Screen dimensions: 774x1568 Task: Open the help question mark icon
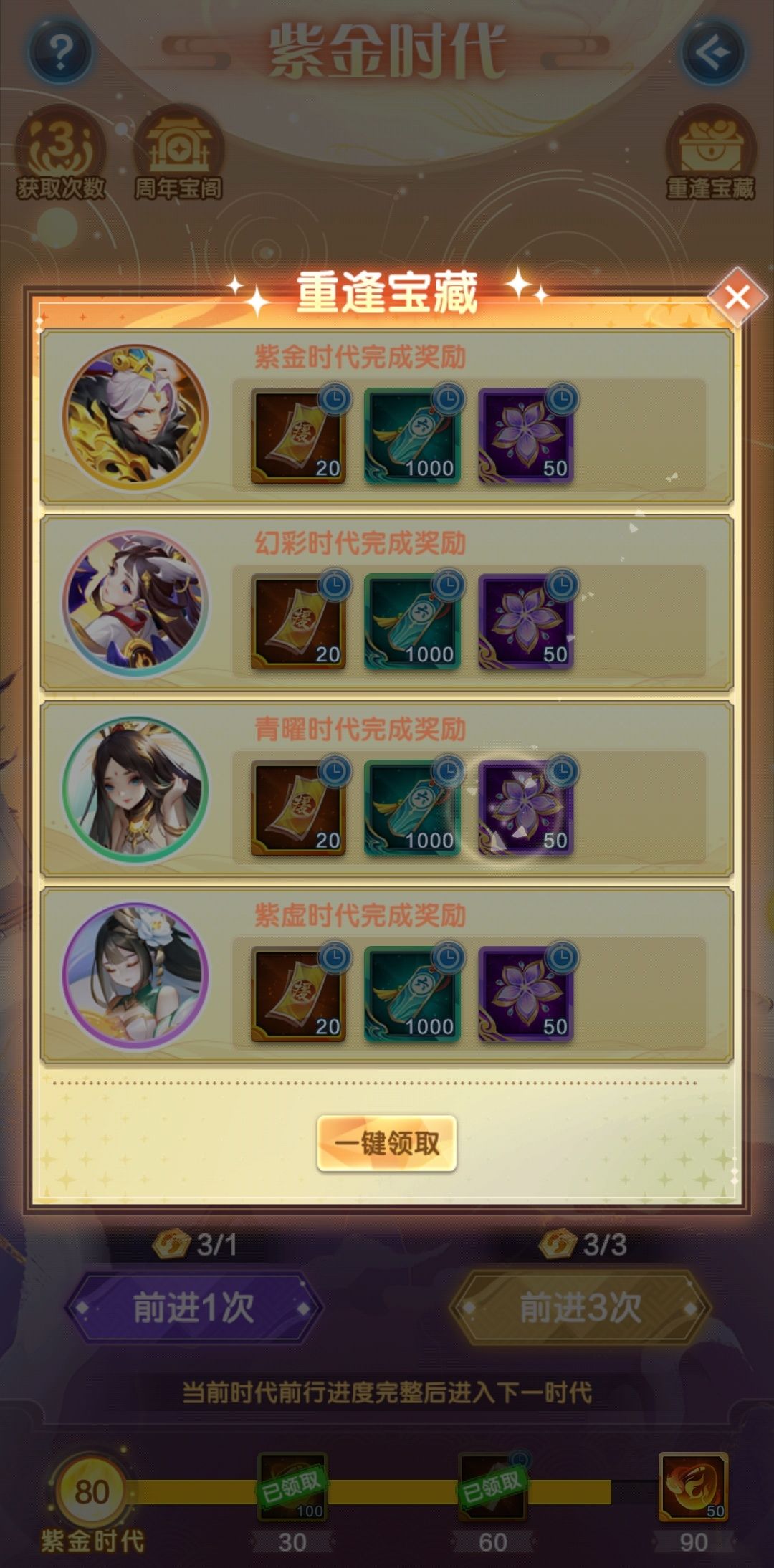pyautogui.click(x=61, y=52)
